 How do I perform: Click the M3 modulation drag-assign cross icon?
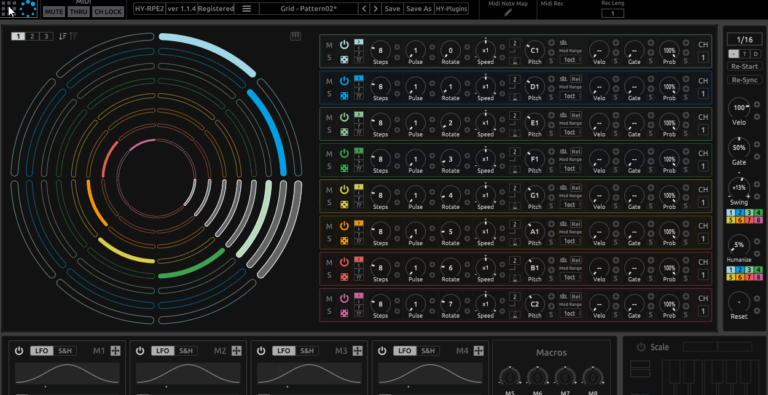coord(358,350)
